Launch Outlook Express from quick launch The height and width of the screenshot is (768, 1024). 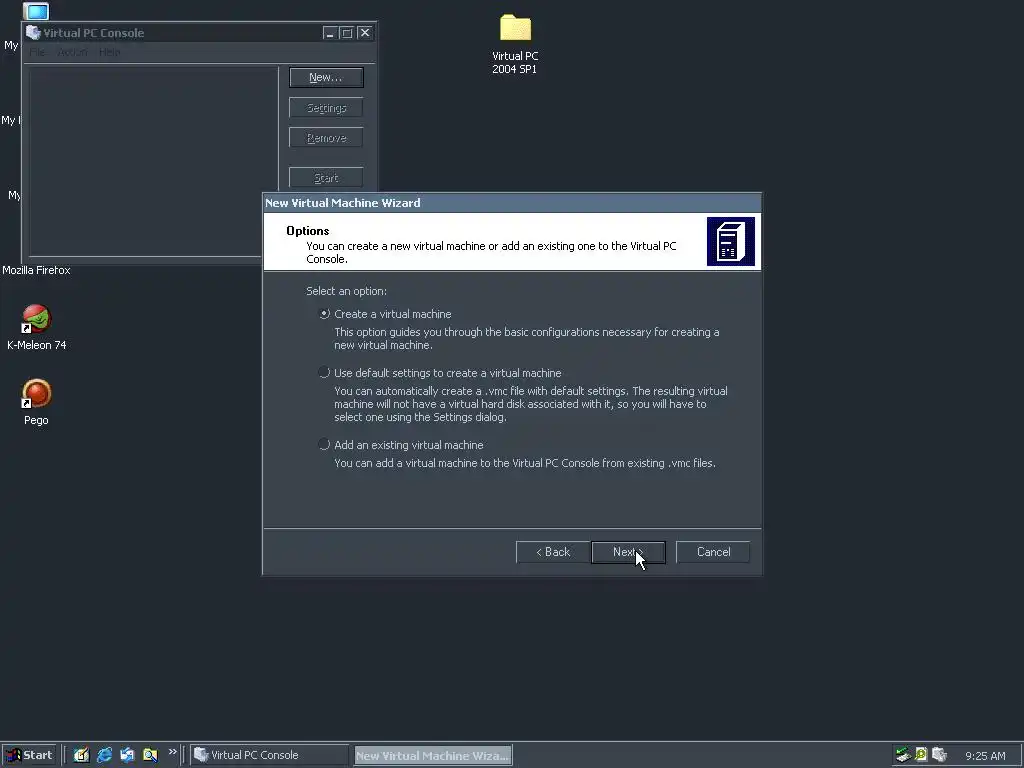tap(127, 755)
